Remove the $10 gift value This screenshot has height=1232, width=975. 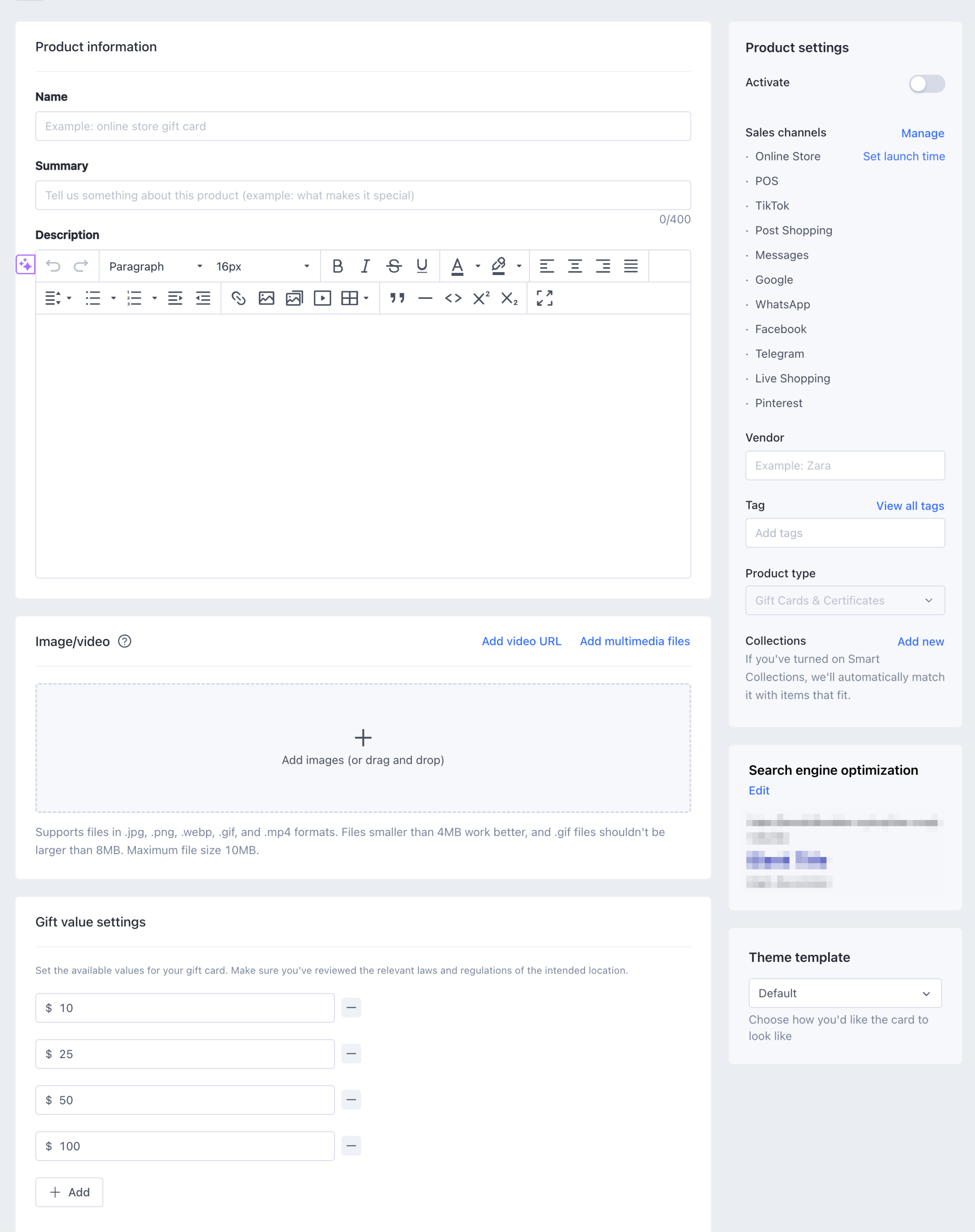tap(351, 1008)
